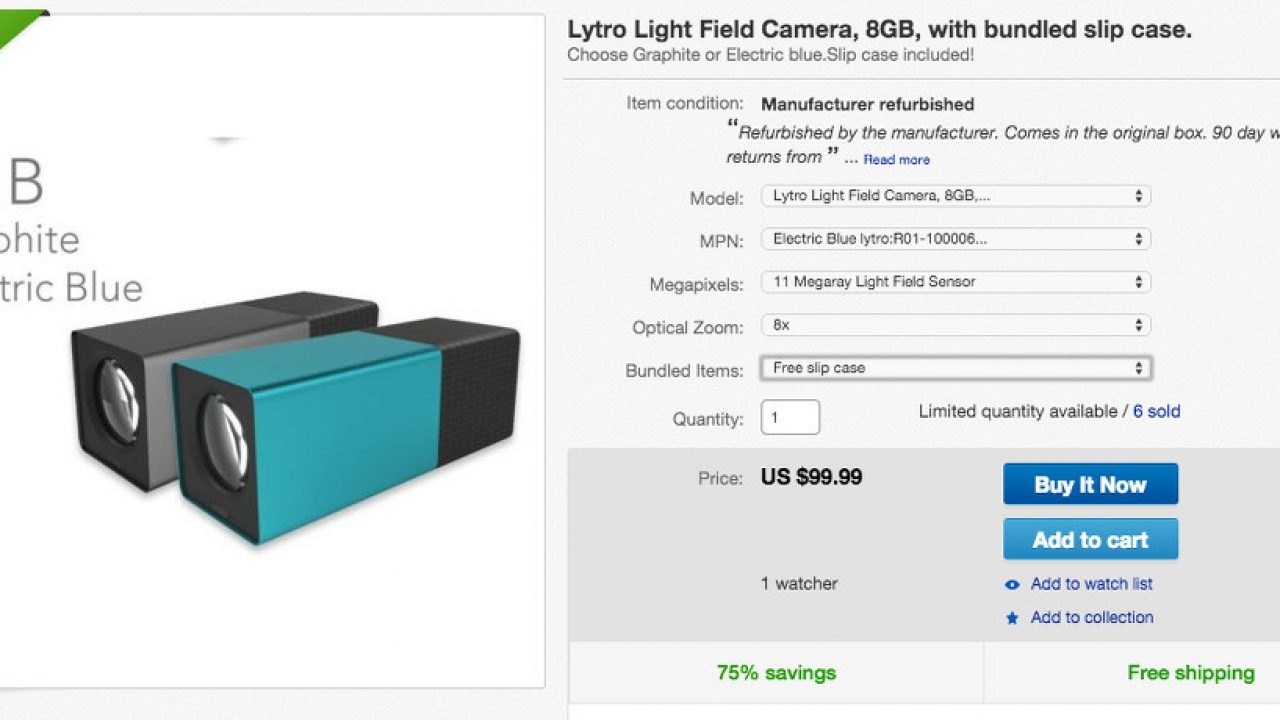Click the Lytro Light Field Camera listing title

pos(879,30)
